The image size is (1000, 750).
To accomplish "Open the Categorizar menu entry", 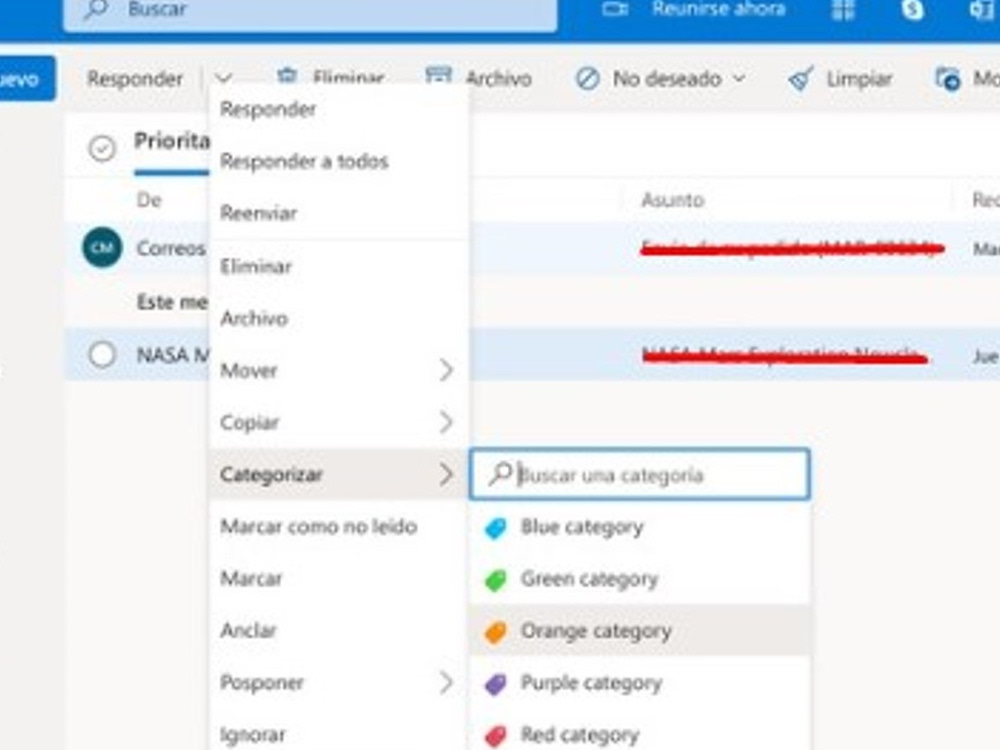I will pyautogui.click(x=271, y=474).
